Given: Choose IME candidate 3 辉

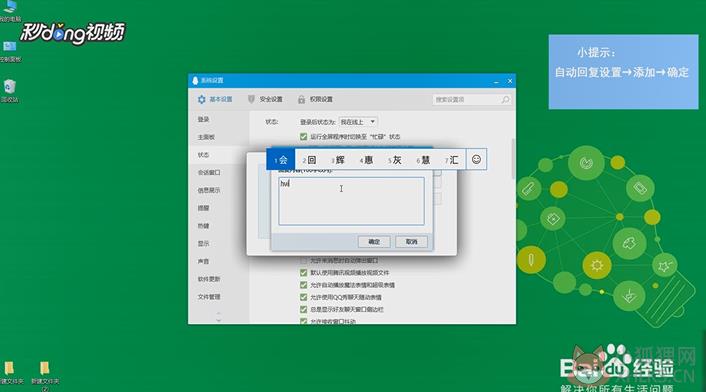Looking at the screenshot, I should tap(338, 160).
